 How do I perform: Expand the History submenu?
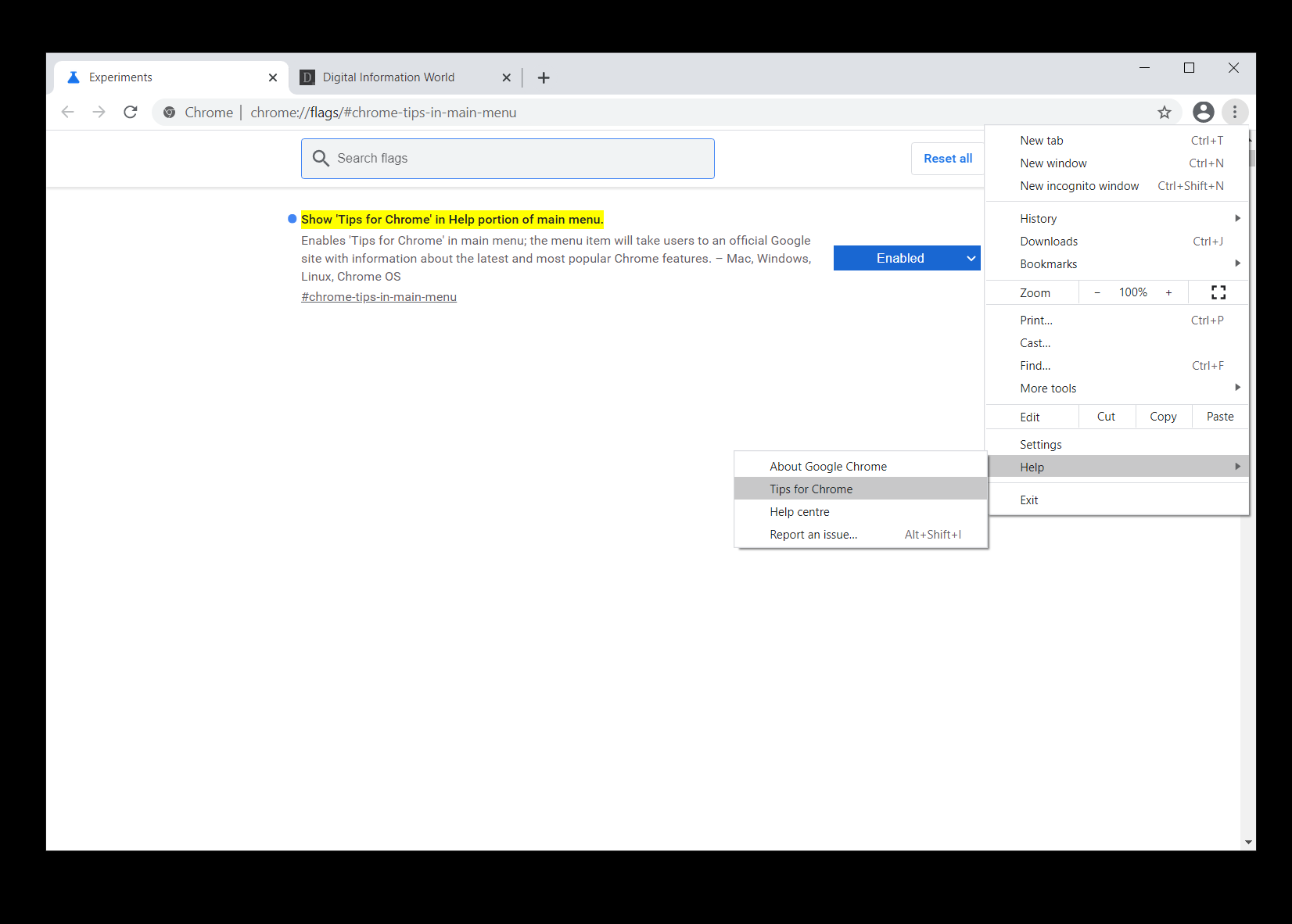tap(1117, 219)
